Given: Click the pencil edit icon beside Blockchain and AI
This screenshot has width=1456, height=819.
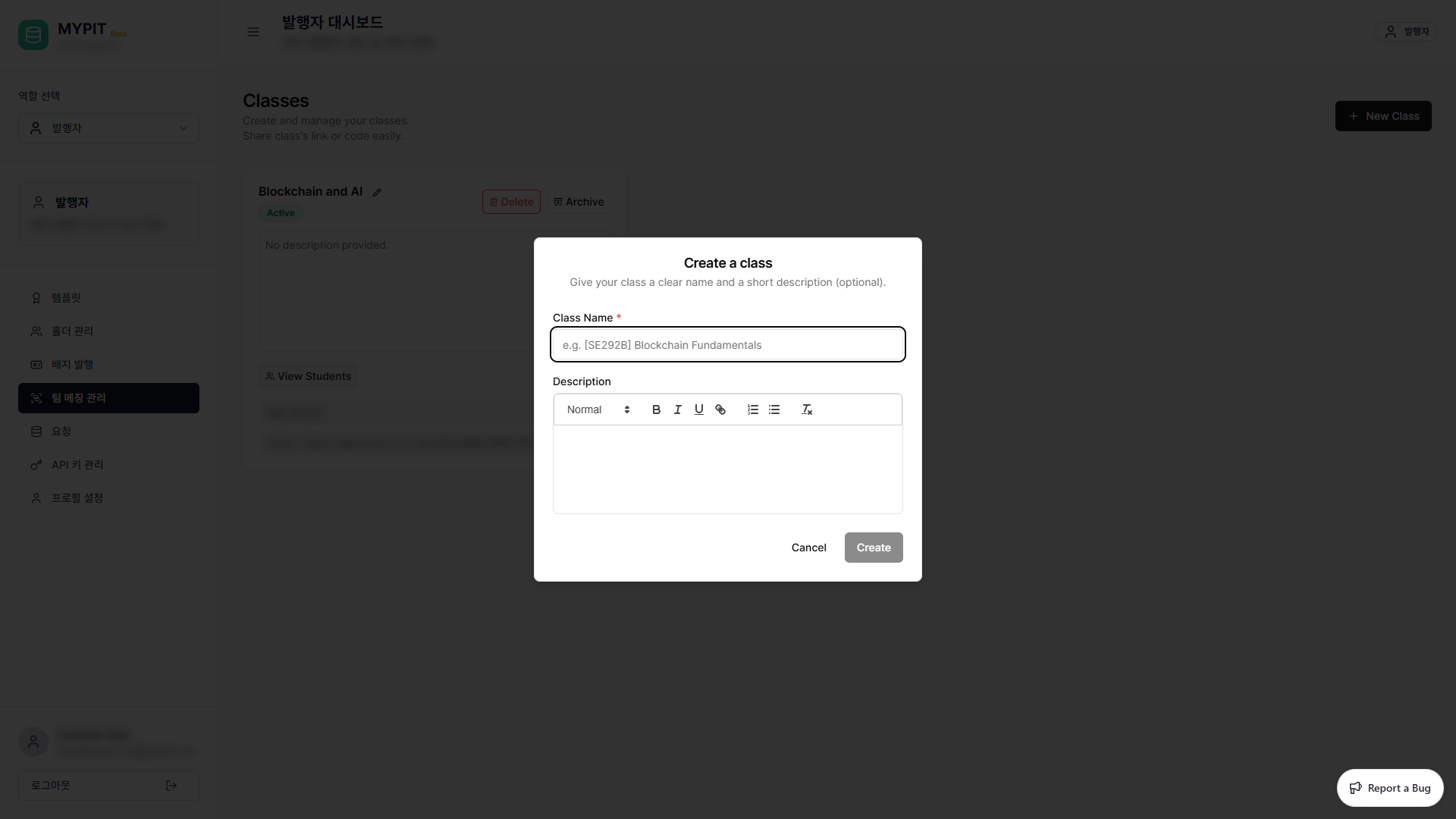Looking at the screenshot, I should tap(377, 193).
